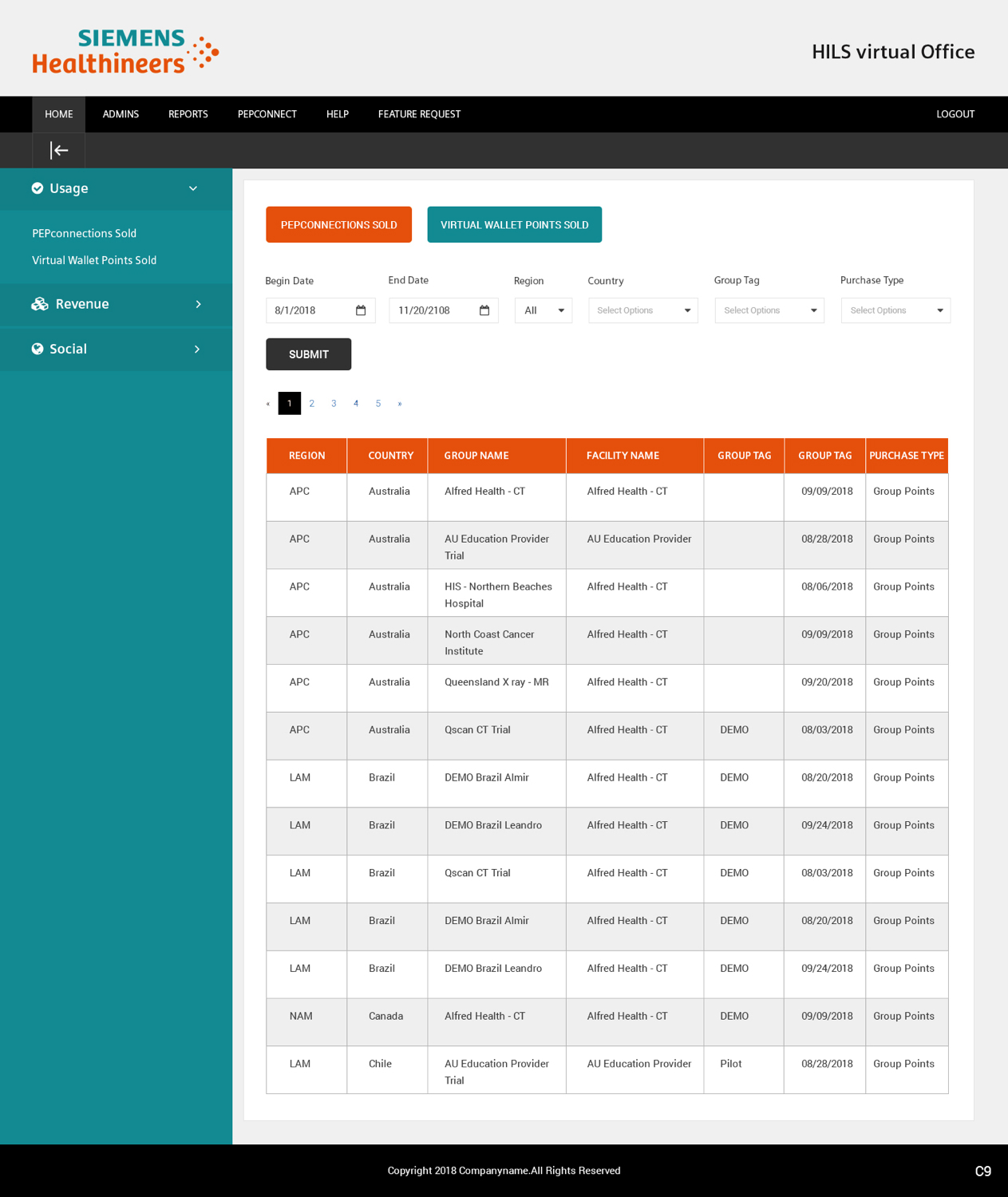The image size is (1008, 1197).
Task: Open the Country select options dropdown
Action: [642, 310]
